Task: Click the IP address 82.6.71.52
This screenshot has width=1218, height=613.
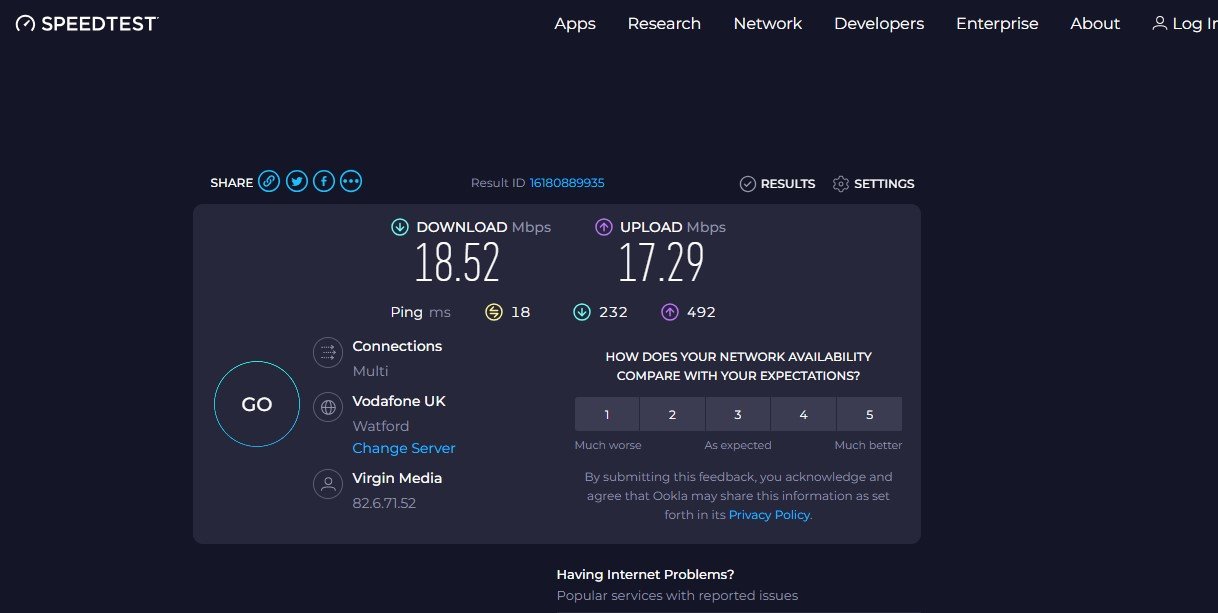Action: pyautogui.click(x=384, y=503)
